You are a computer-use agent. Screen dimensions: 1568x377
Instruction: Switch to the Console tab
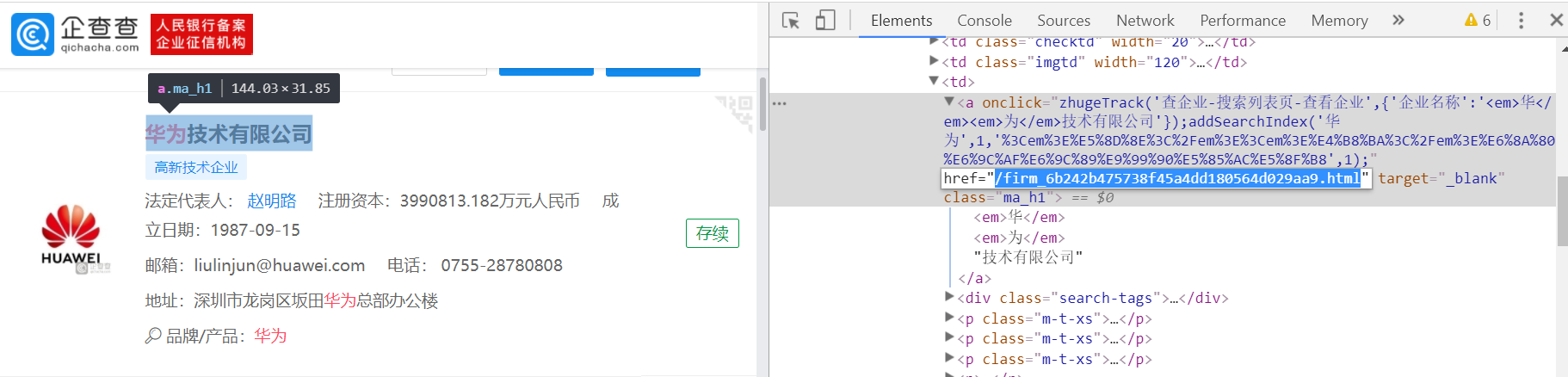[985, 20]
